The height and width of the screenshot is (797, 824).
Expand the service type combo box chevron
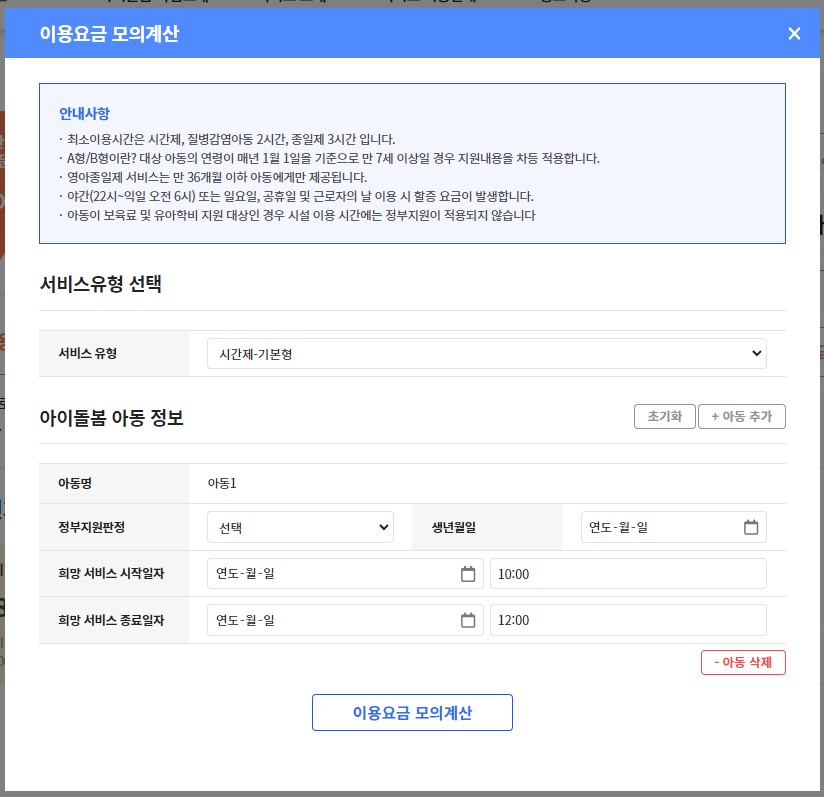(x=757, y=353)
